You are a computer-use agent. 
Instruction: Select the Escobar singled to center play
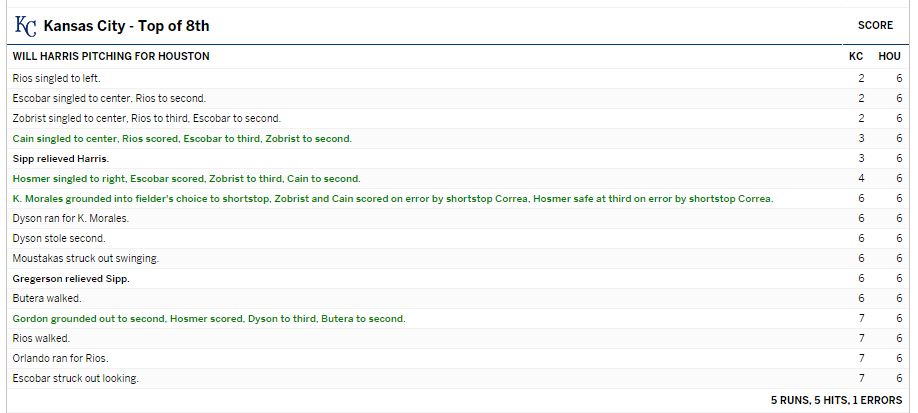[x=109, y=98]
